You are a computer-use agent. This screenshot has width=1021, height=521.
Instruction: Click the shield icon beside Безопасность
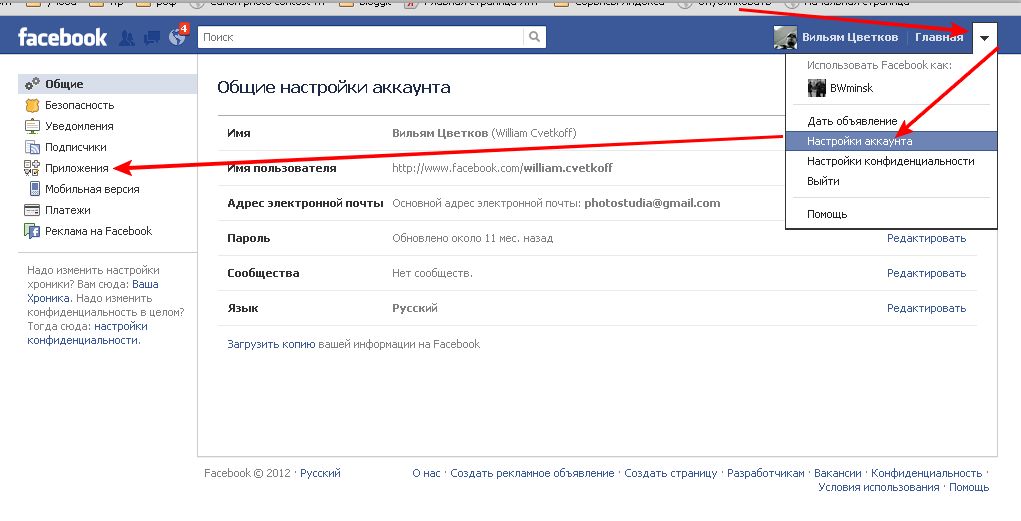[32, 105]
